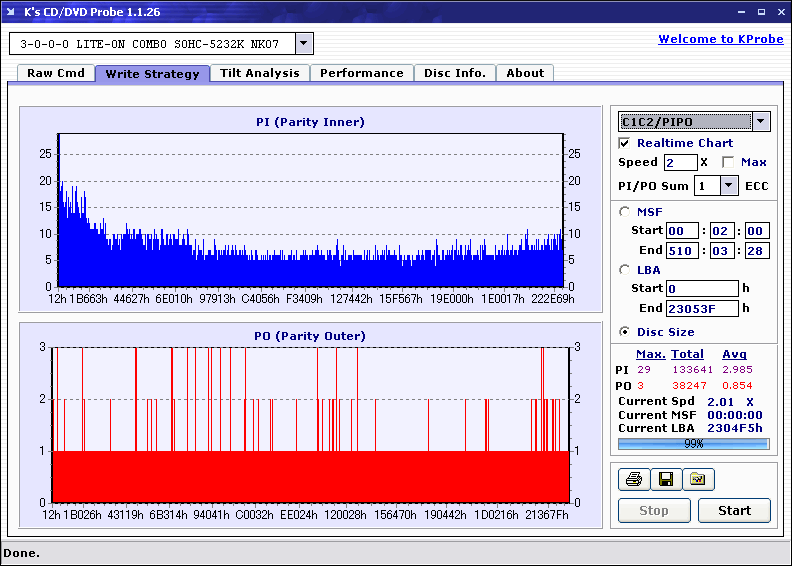Choose the Disc Size radio option
Screen dimensions: 792x566
625,332
